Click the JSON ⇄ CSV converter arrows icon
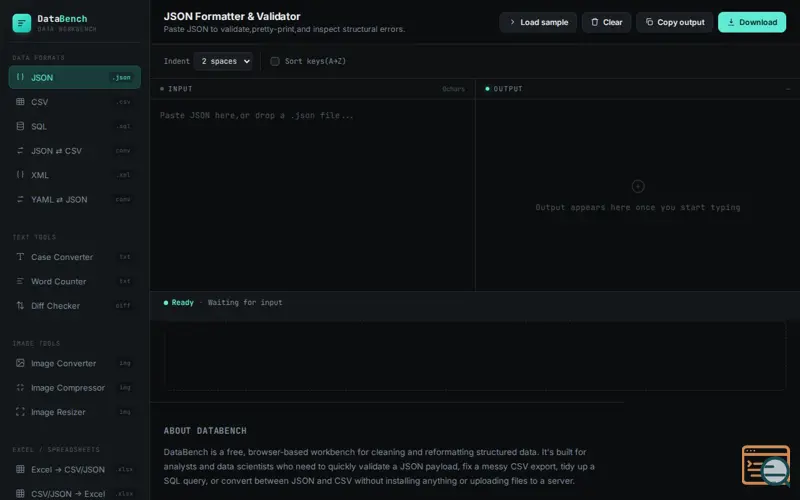This screenshot has width=800, height=500. [x=20, y=151]
